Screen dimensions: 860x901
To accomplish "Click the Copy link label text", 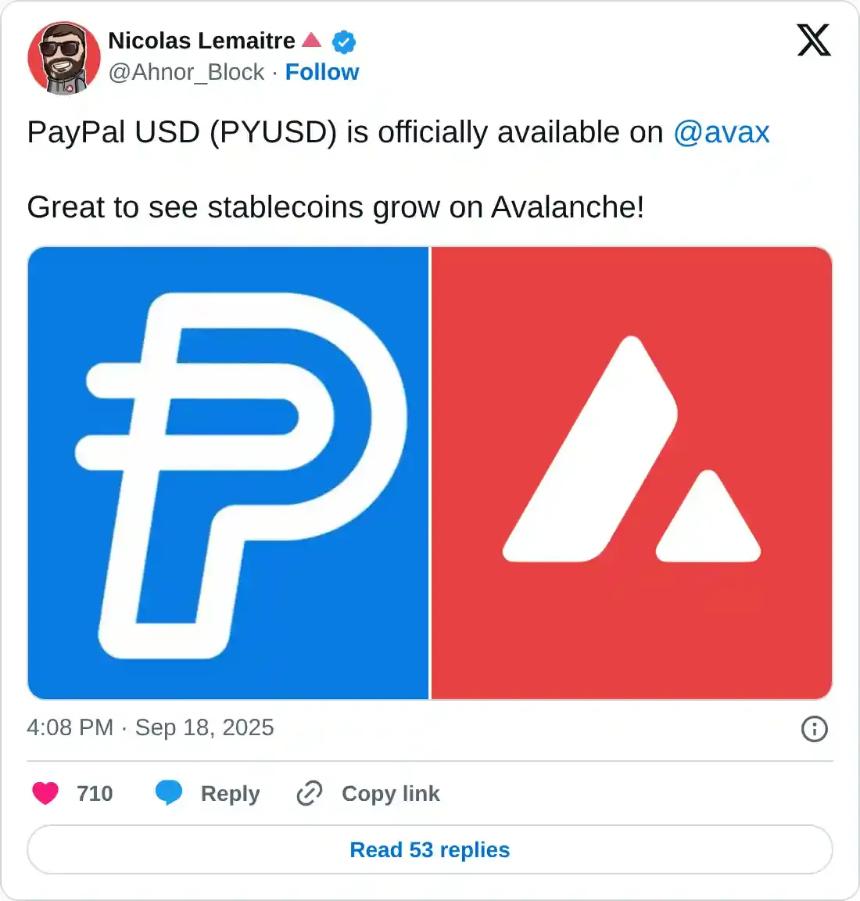I will pos(390,793).
